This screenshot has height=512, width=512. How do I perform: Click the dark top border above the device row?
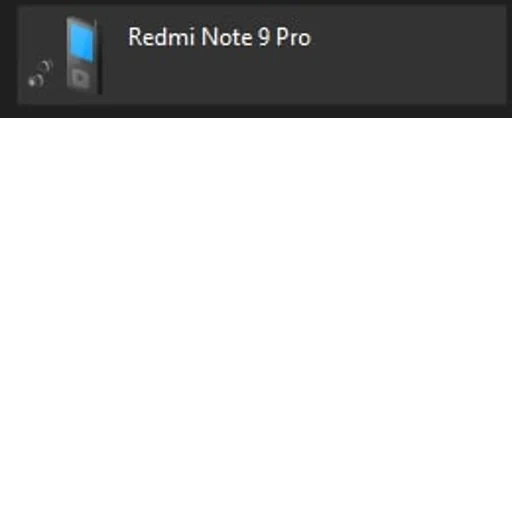[x=256, y=3]
